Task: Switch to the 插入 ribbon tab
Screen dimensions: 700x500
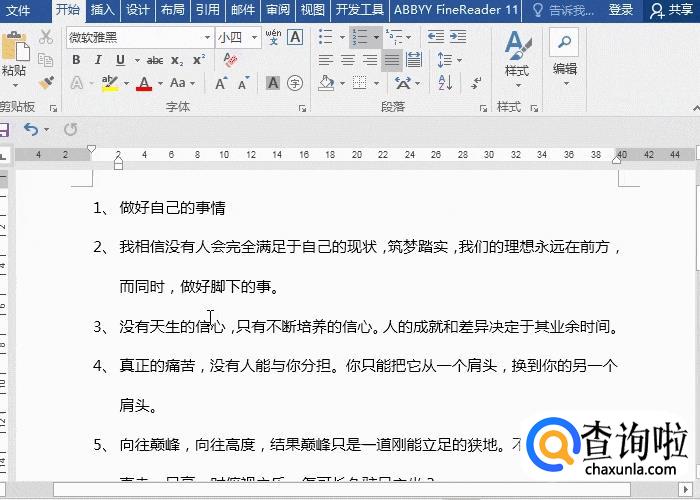Action: [x=102, y=10]
